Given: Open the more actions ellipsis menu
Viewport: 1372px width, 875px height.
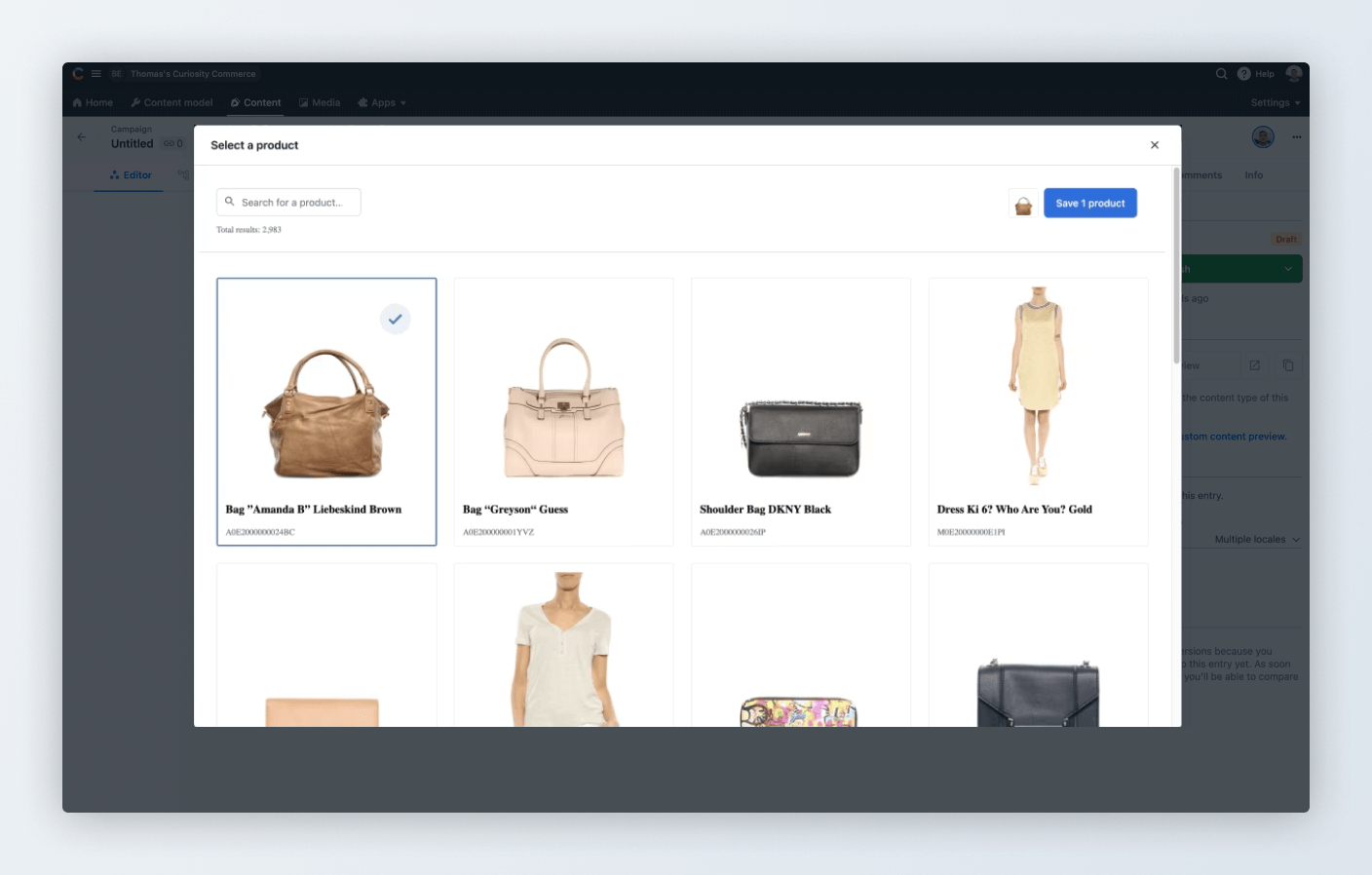Looking at the screenshot, I should click(x=1297, y=136).
